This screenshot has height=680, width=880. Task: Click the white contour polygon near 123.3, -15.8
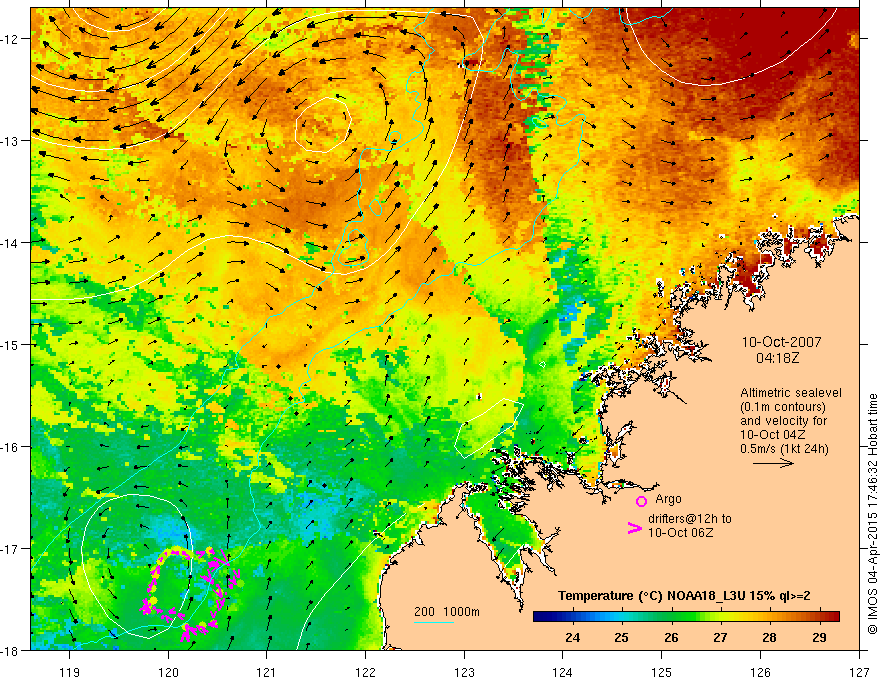click(x=488, y=428)
